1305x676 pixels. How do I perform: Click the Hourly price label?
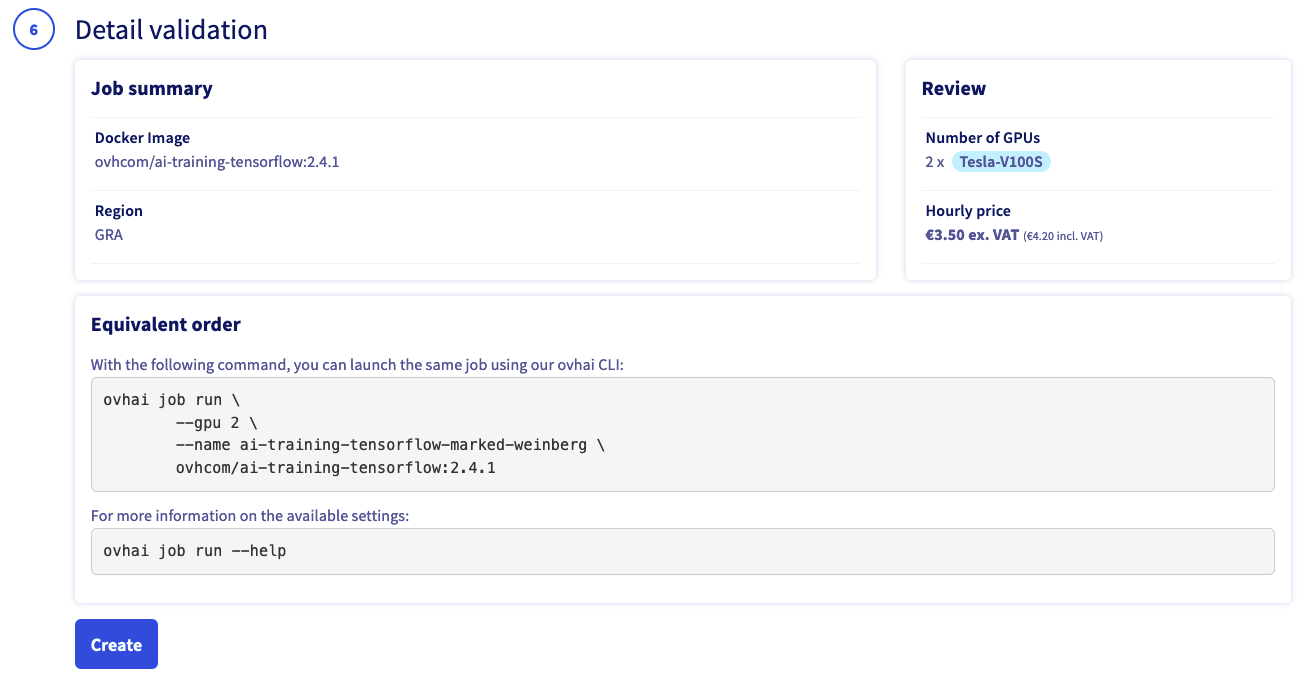pos(968,211)
